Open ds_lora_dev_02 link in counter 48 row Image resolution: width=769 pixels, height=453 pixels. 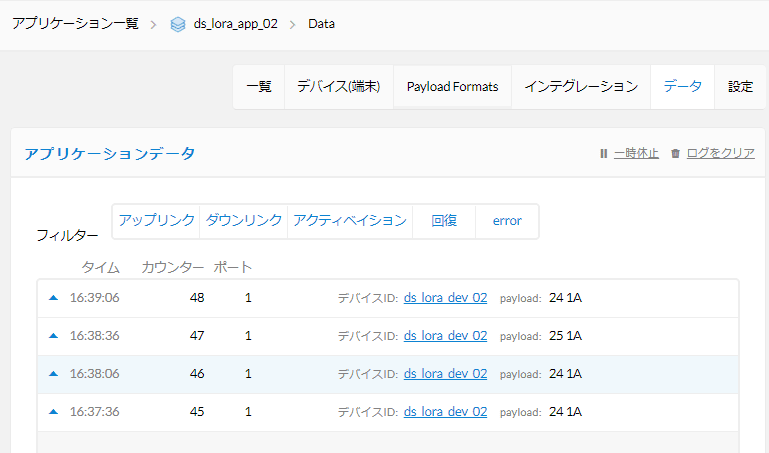[x=445, y=298]
